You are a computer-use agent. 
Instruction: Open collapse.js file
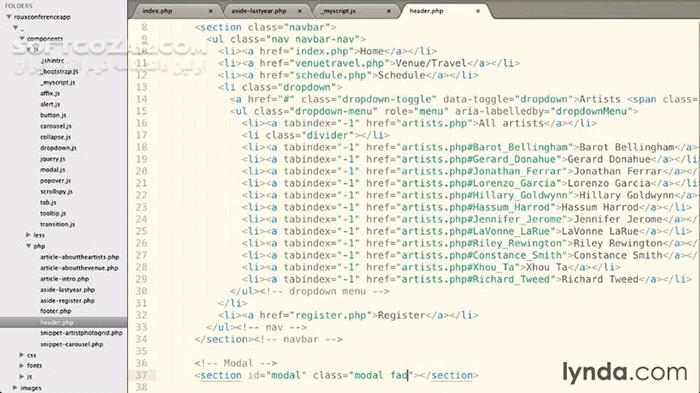(55, 137)
